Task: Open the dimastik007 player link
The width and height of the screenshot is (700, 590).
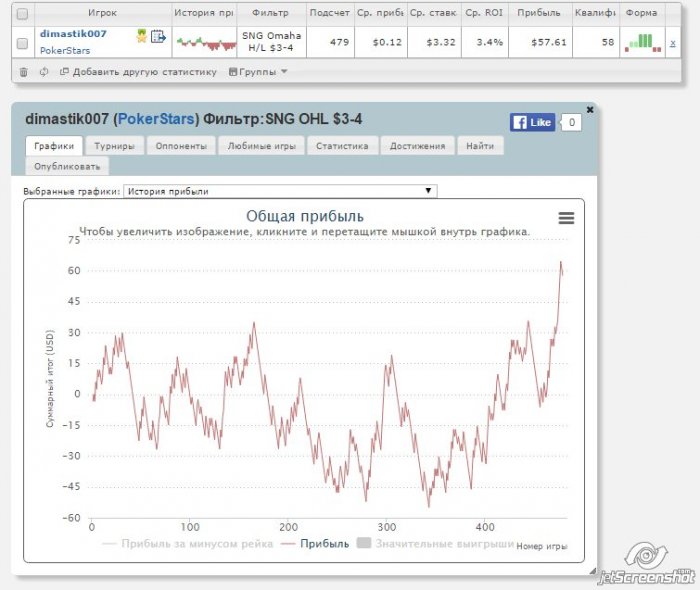Action: (73, 34)
